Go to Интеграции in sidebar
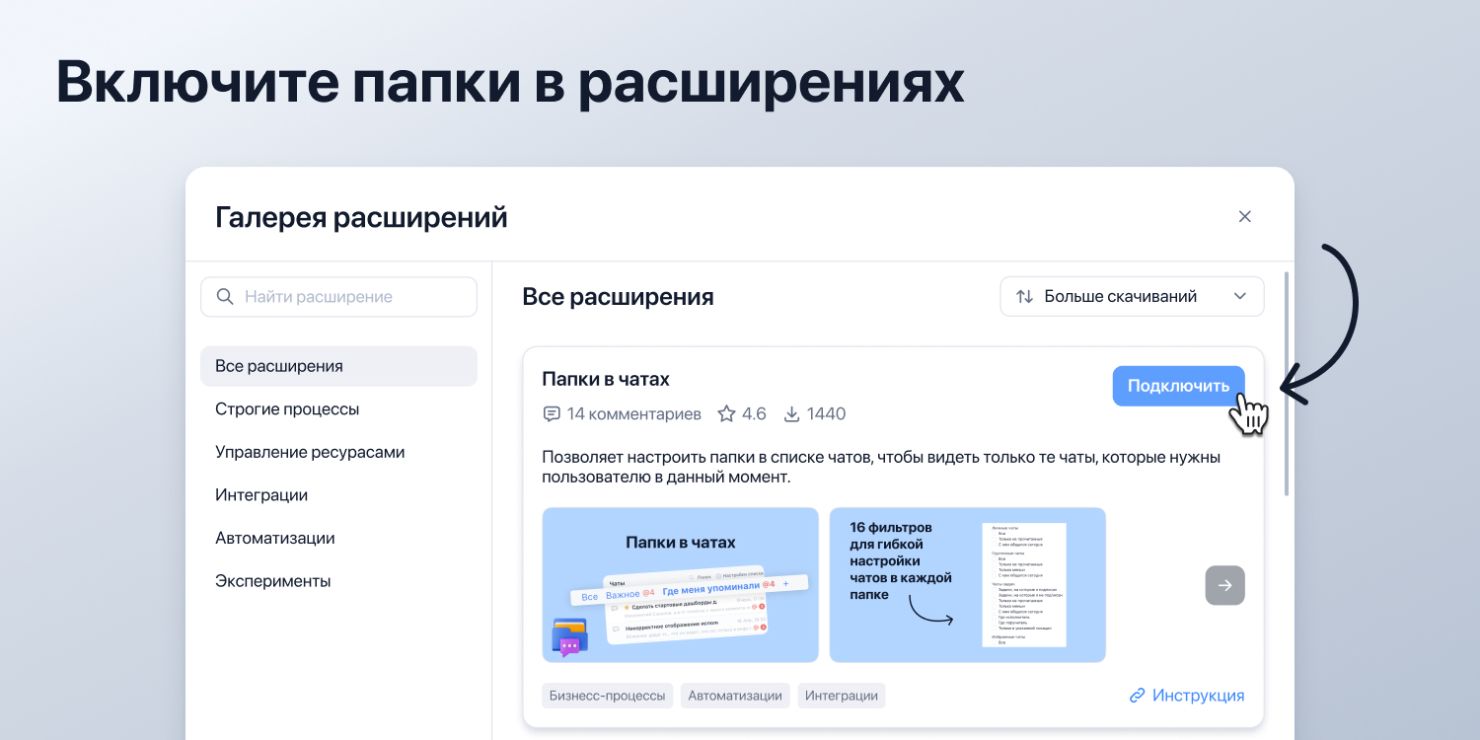 (x=261, y=495)
